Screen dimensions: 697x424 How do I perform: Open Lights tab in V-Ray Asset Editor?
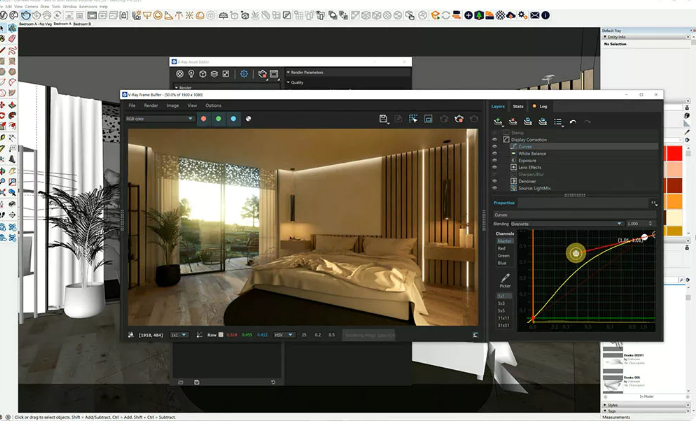(191, 74)
